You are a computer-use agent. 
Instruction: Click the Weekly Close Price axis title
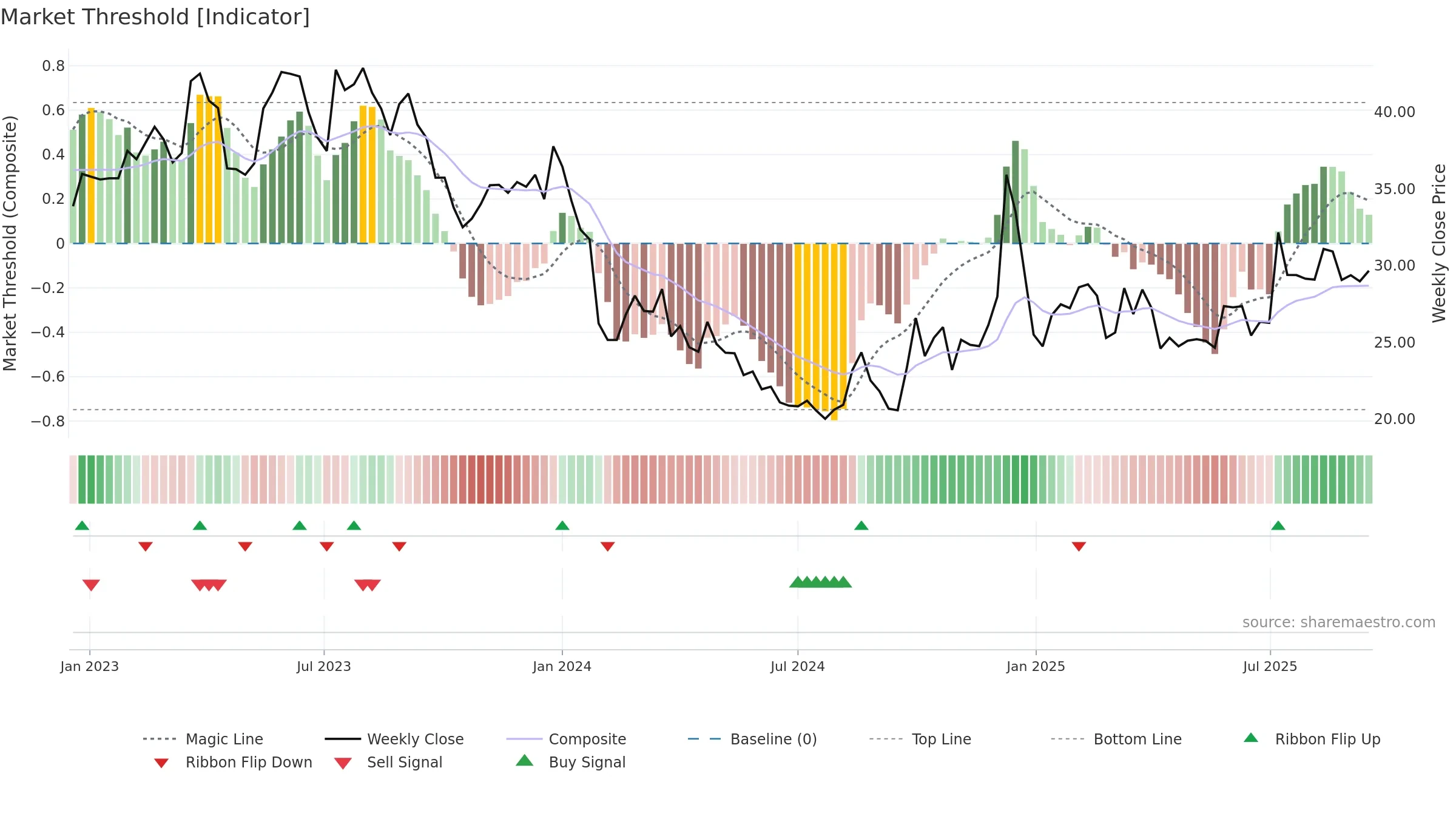1439,243
